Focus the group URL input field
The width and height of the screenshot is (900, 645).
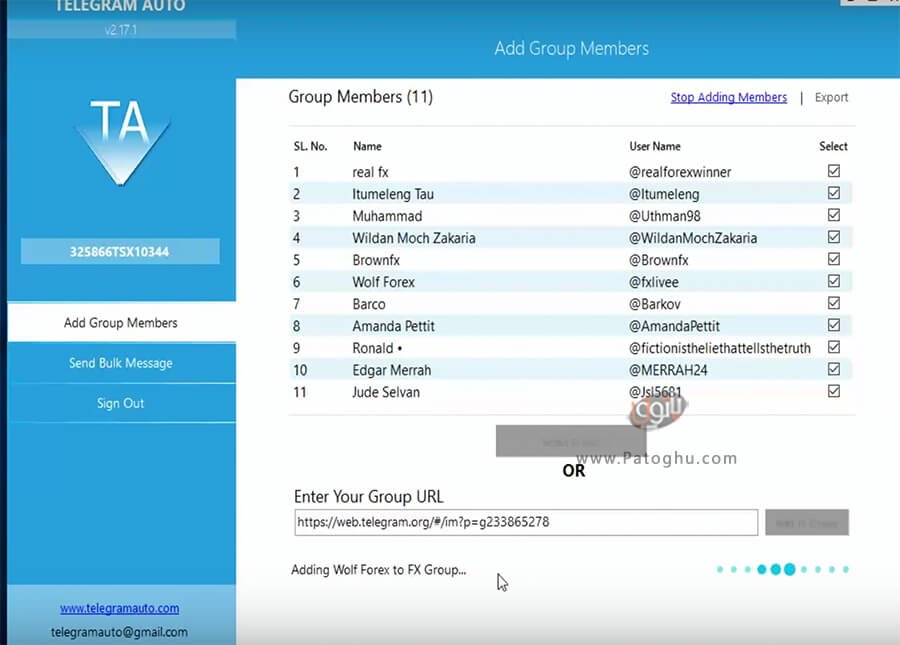click(526, 522)
